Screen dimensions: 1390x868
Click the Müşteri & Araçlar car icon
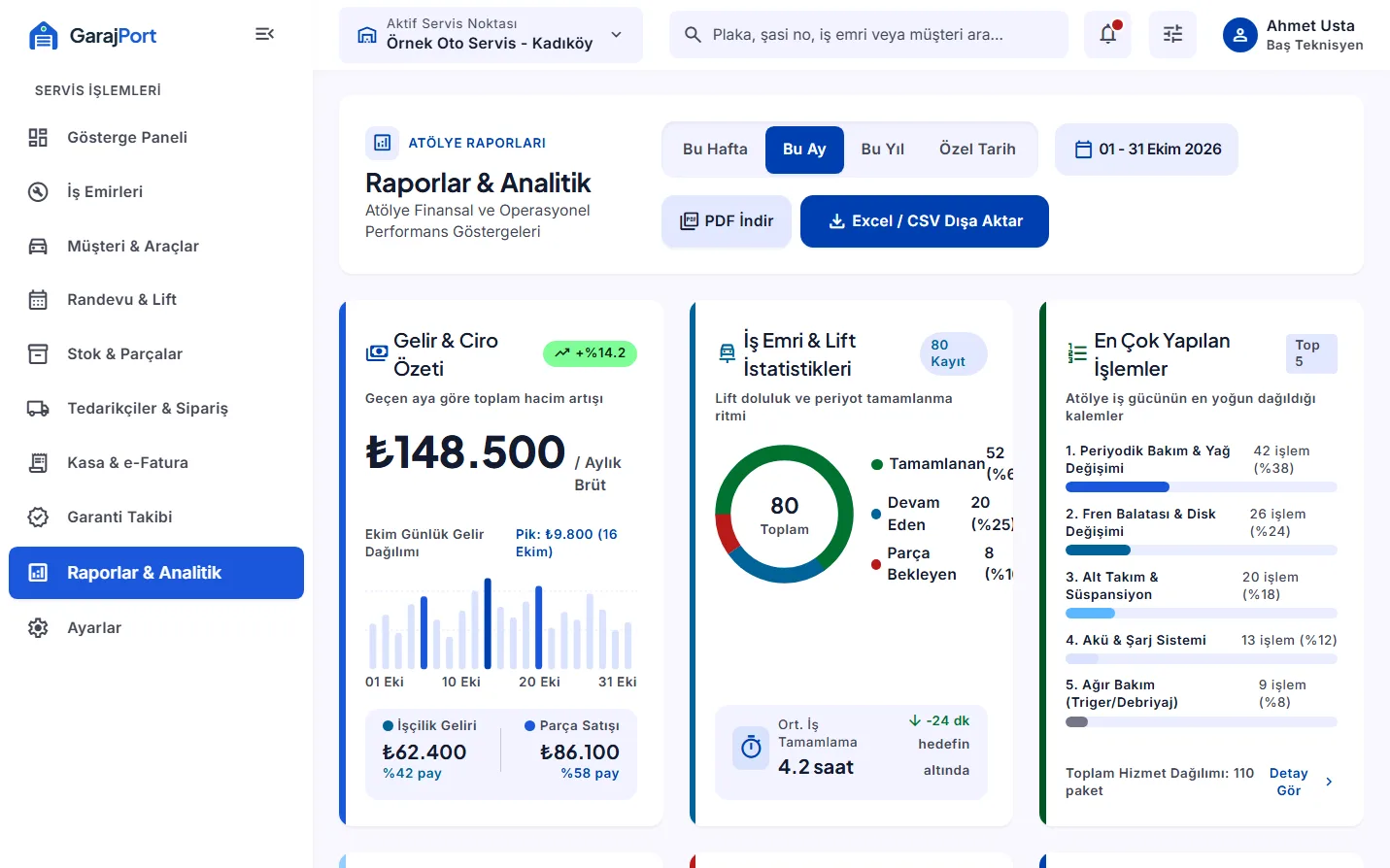point(38,247)
